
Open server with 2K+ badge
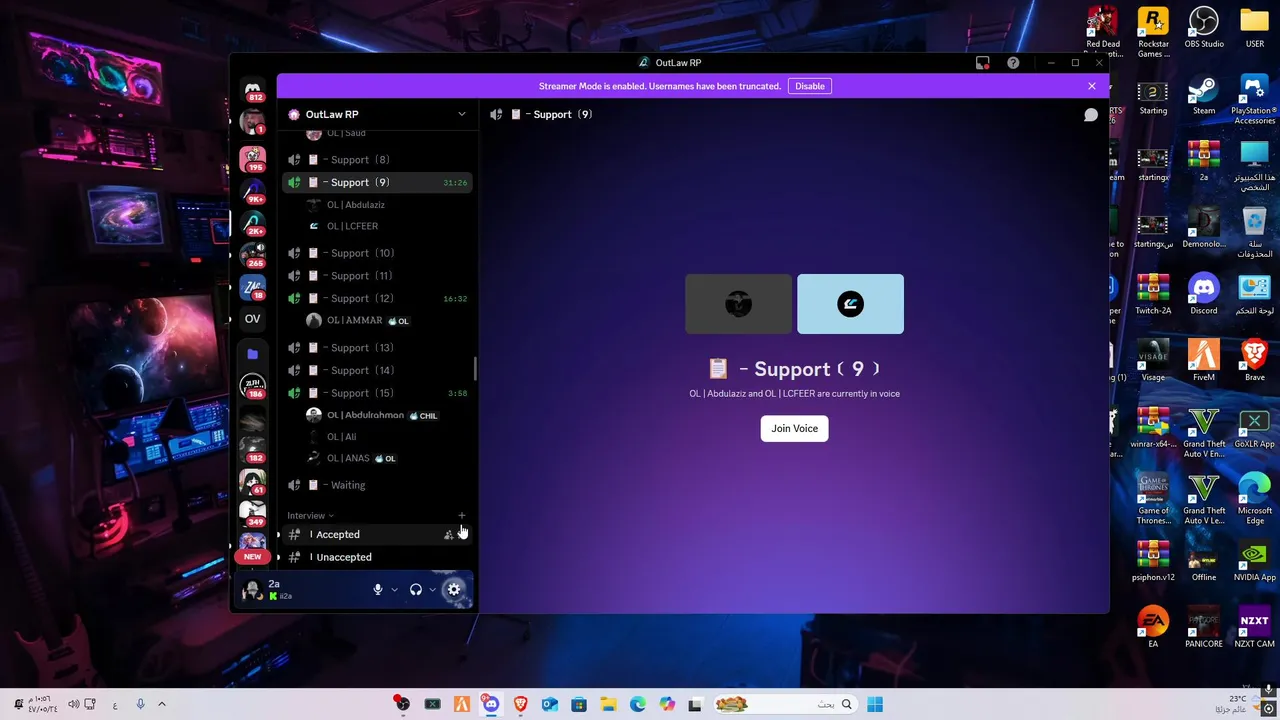pos(253,222)
